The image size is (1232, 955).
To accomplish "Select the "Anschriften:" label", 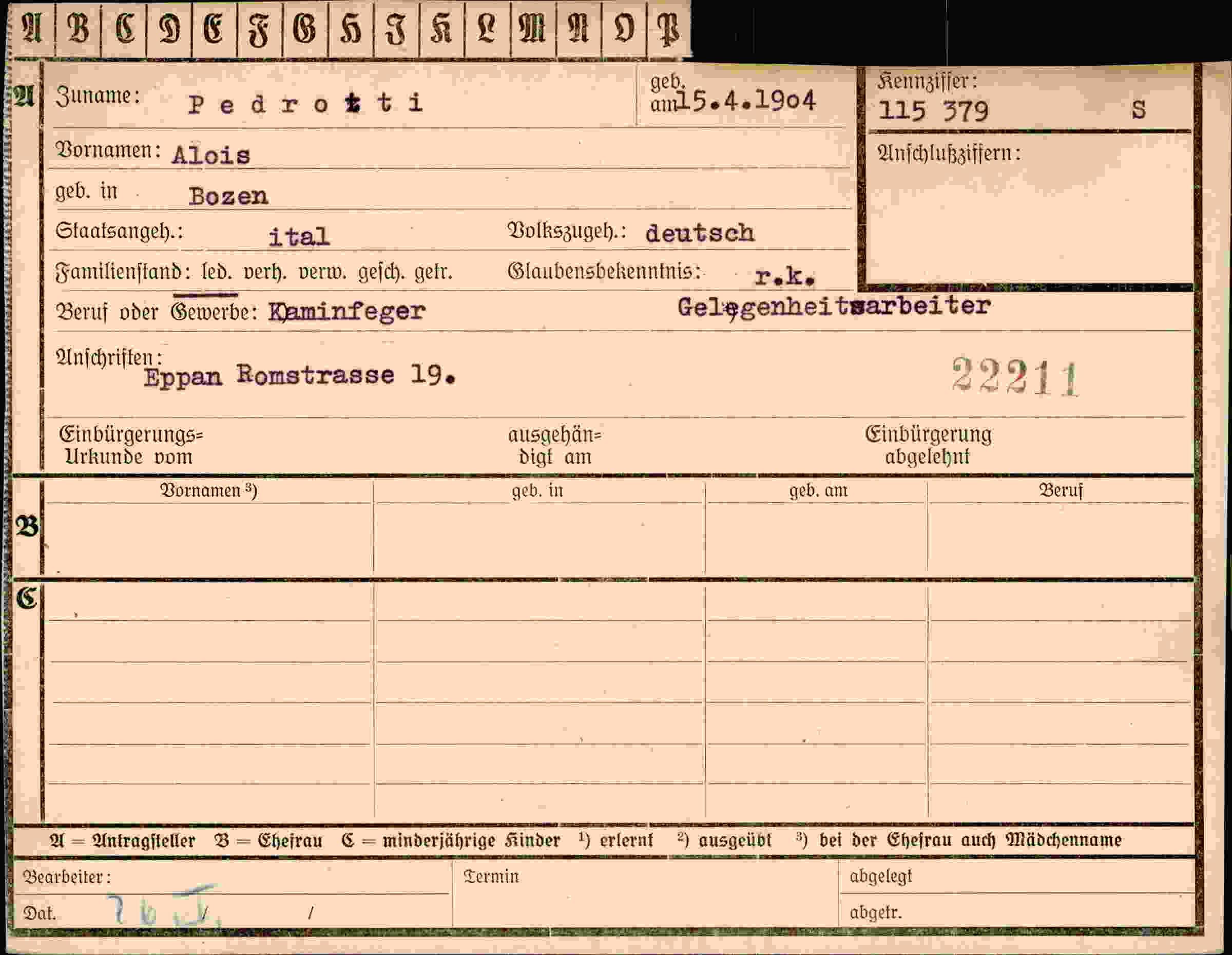I will (x=109, y=357).
